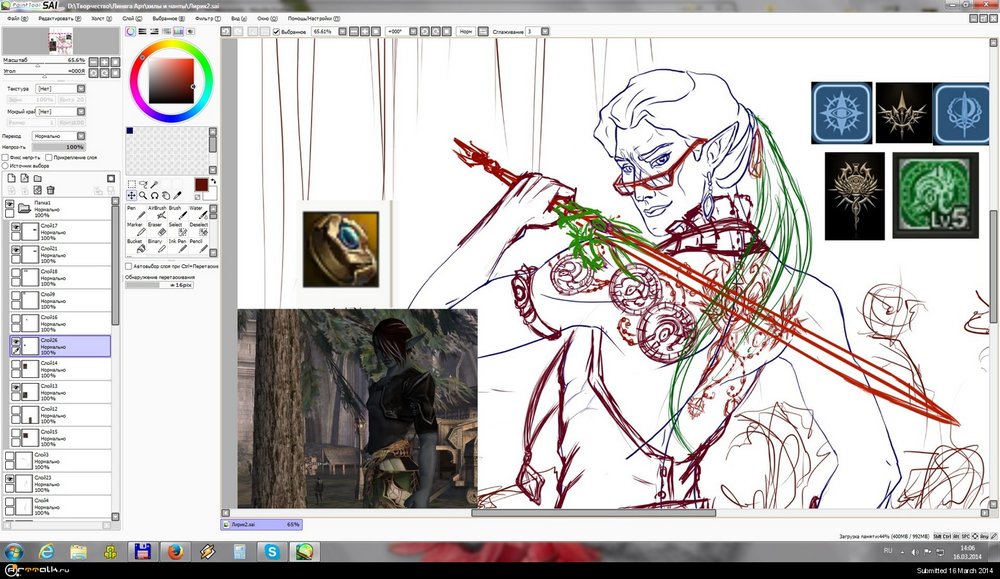Open the Фильтр menu
The height and width of the screenshot is (579, 1000).
204,18
